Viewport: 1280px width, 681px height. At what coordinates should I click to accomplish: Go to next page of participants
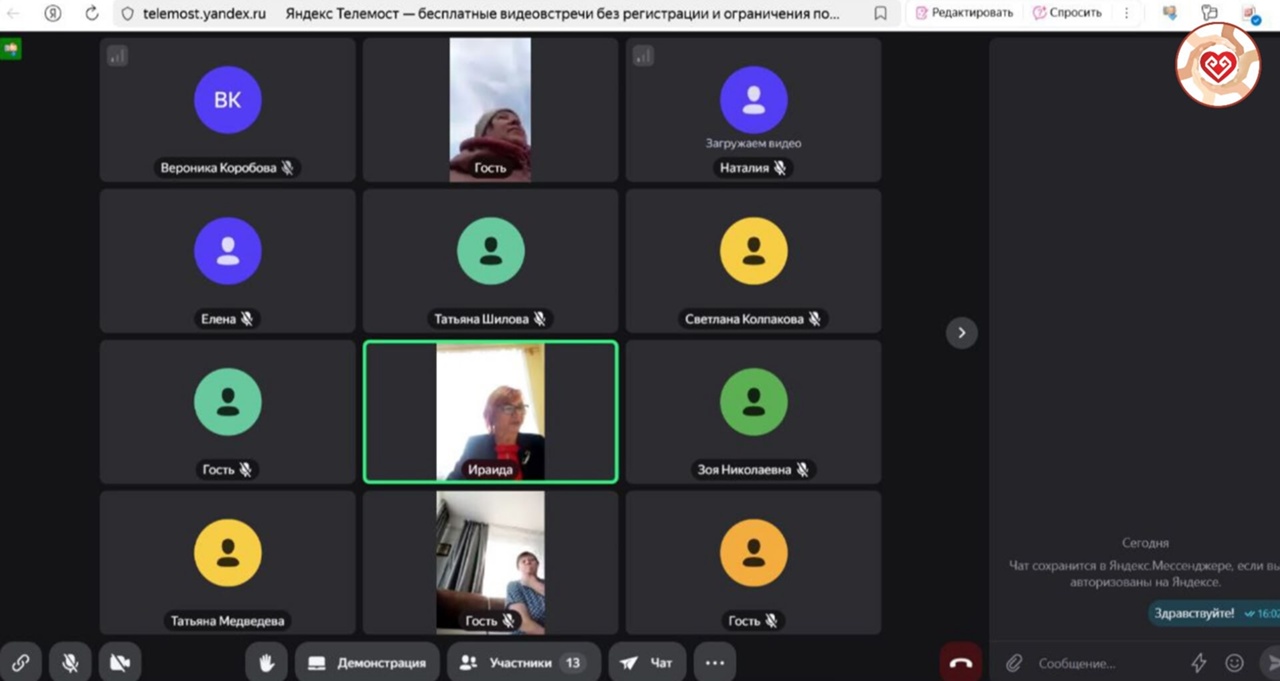coord(961,332)
